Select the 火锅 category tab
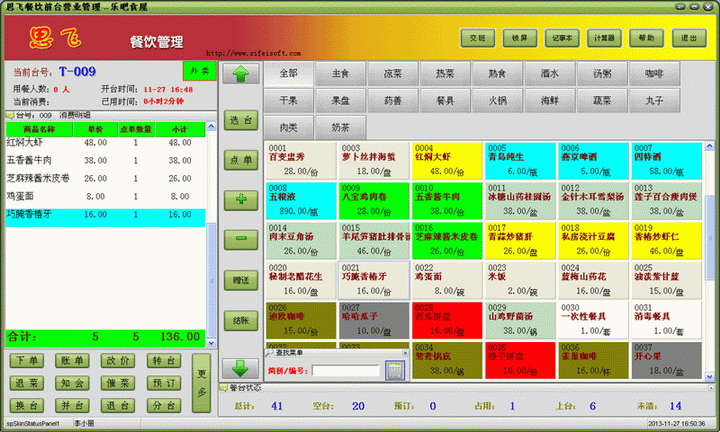720x432 pixels. (x=497, y=101)
